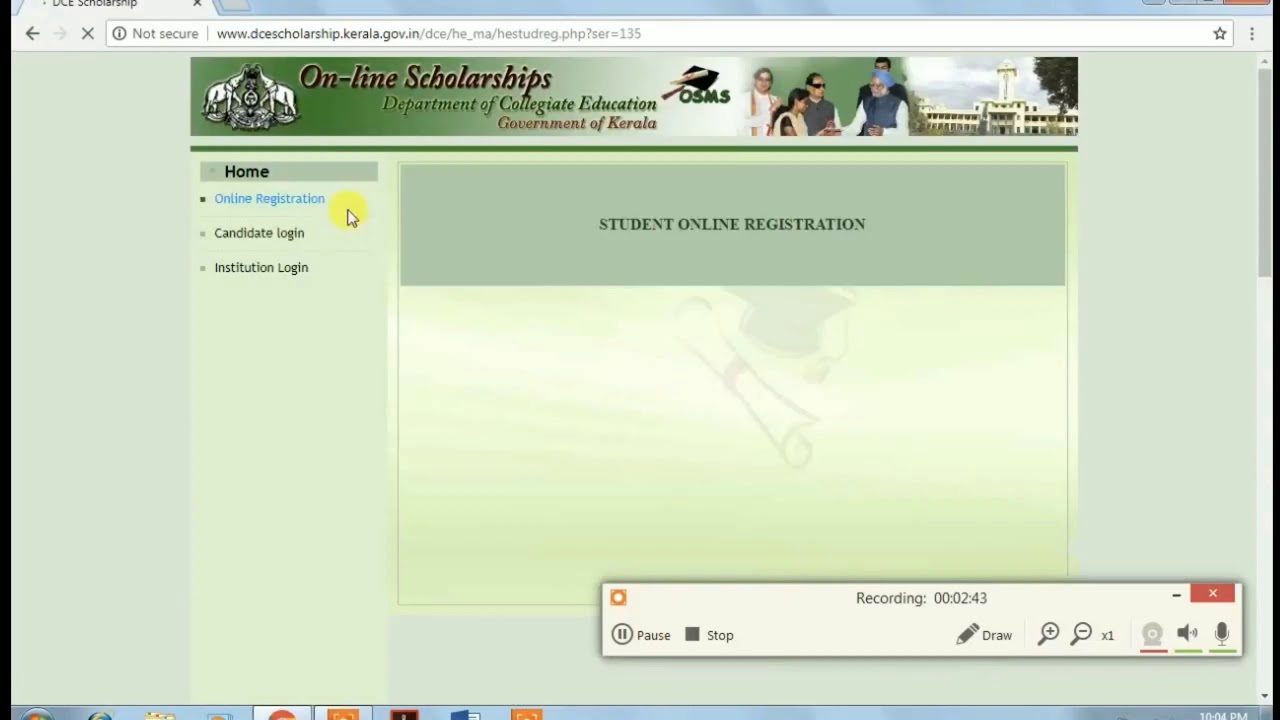Click the browser forward arrow

coord(59,34)
